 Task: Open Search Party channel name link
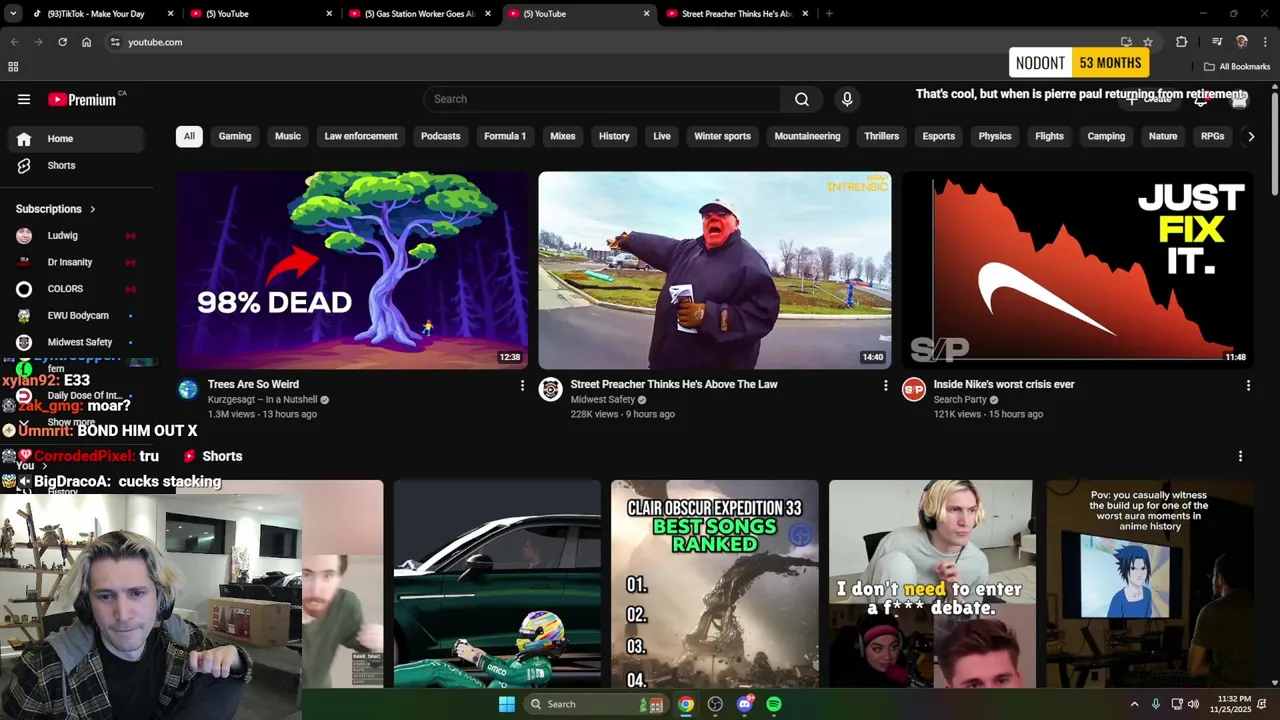tap(960, 400)
